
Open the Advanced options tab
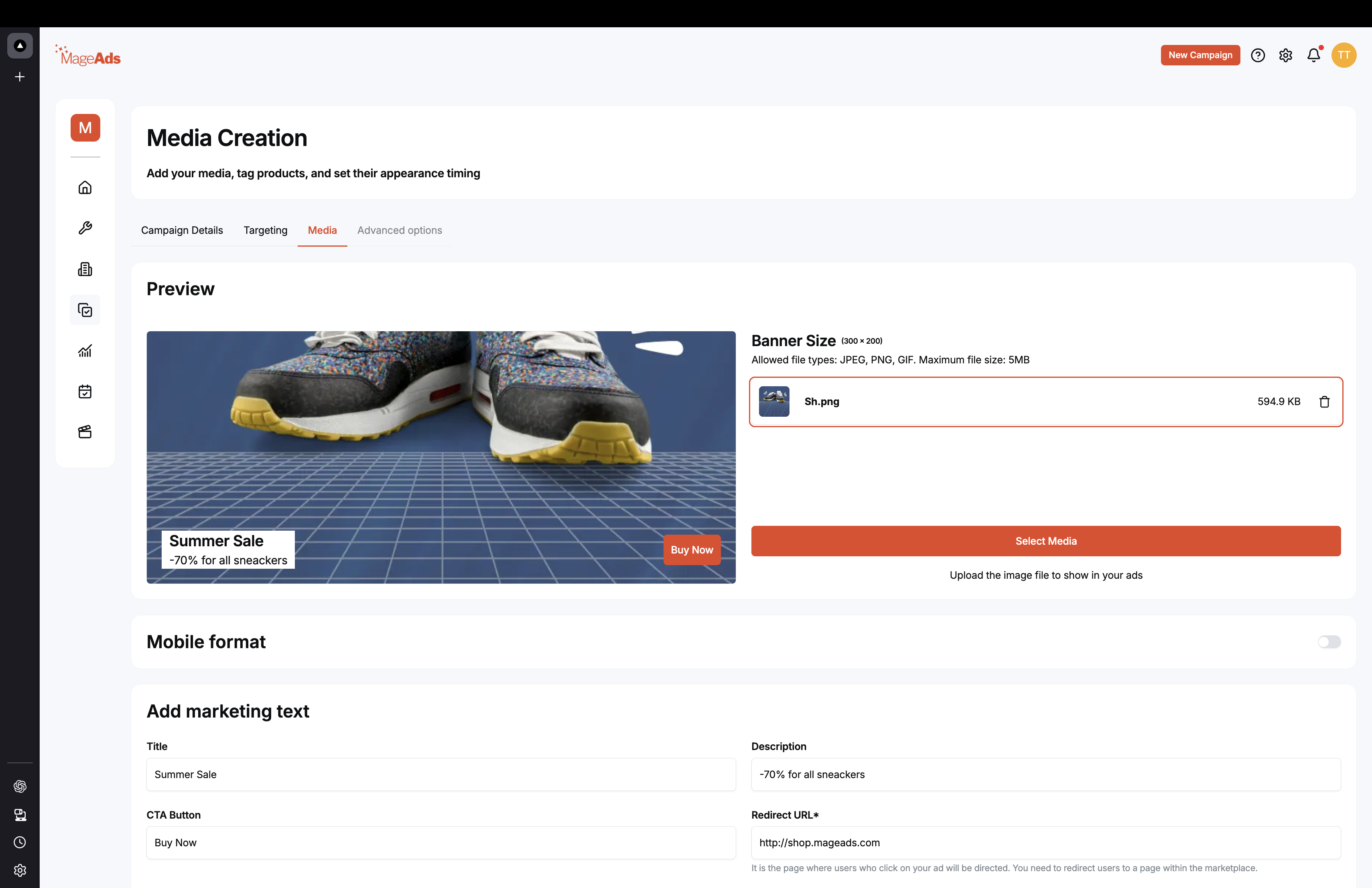coord(400,230)
